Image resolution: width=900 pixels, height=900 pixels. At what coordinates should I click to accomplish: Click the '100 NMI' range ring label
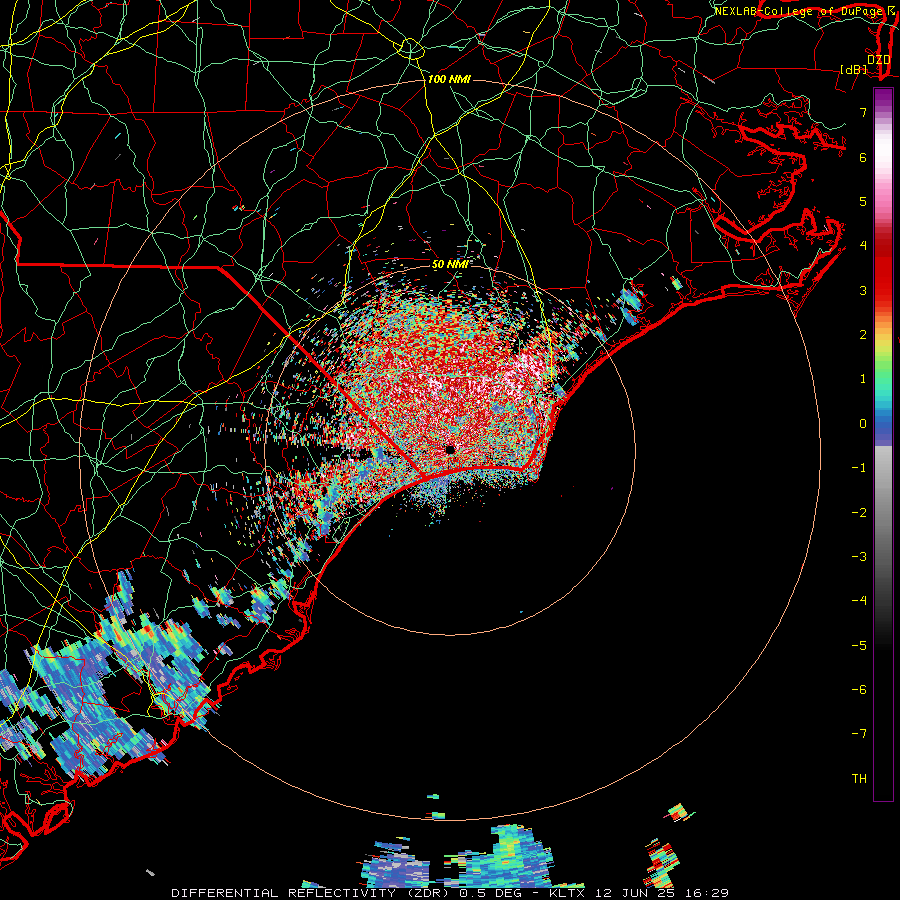pos(449,79)
